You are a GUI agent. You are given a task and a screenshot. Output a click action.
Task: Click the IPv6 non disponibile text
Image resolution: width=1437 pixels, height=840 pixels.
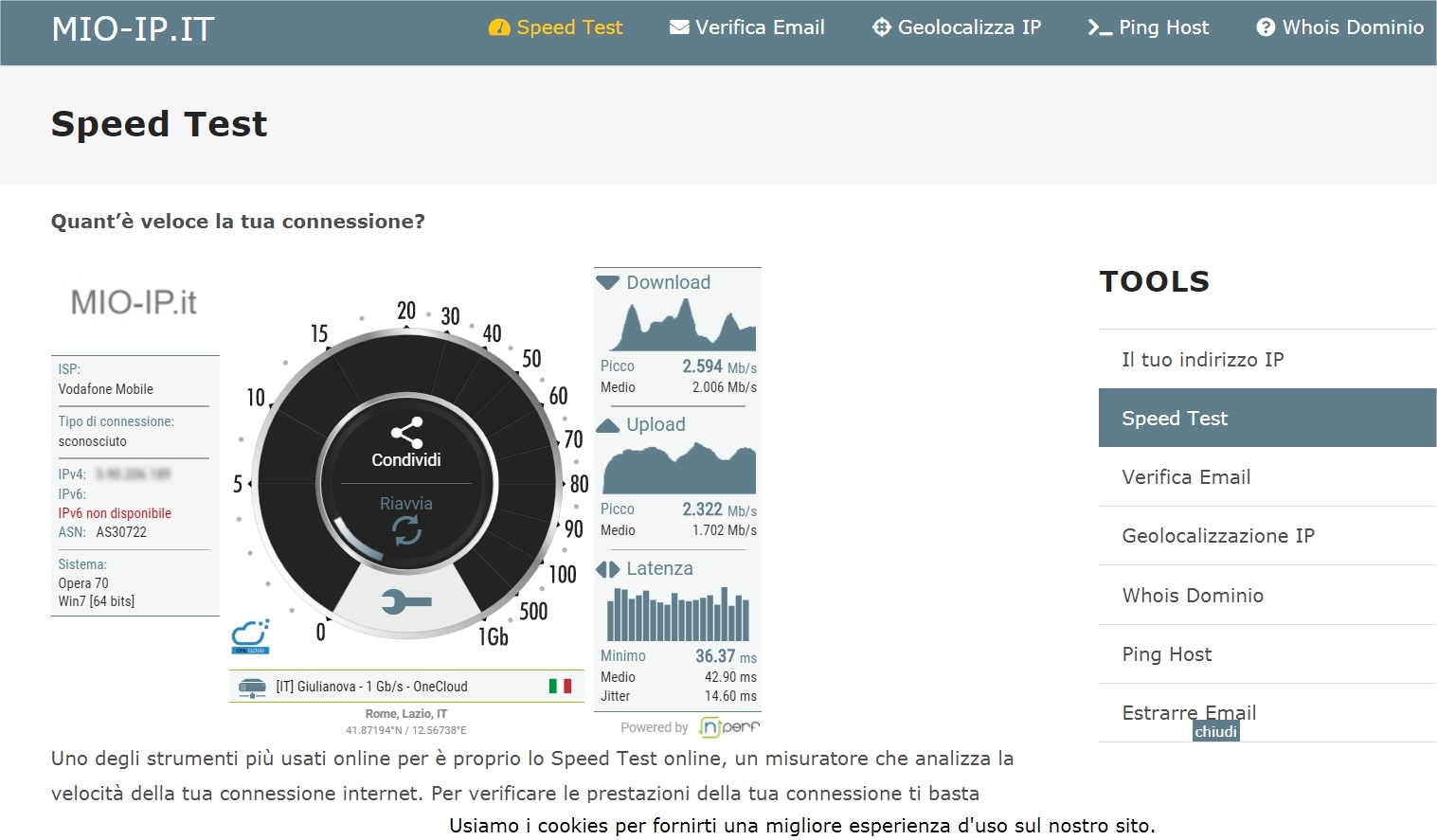[115, 513]
